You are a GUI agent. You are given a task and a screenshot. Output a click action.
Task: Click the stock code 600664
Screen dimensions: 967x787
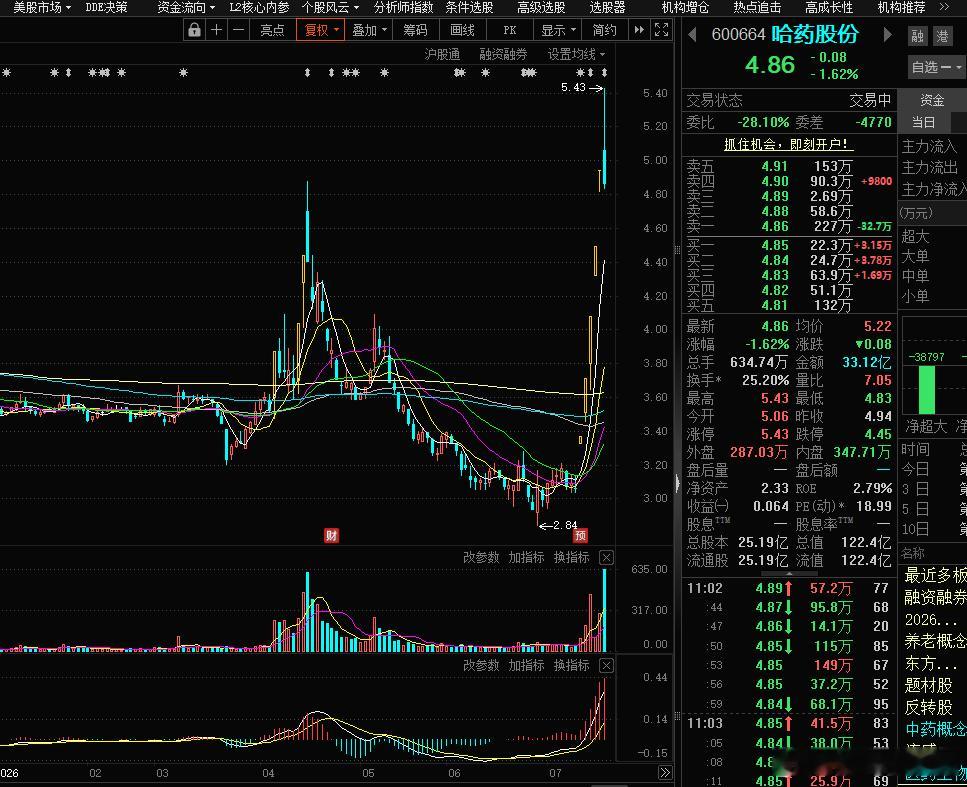tap(738, 35)
